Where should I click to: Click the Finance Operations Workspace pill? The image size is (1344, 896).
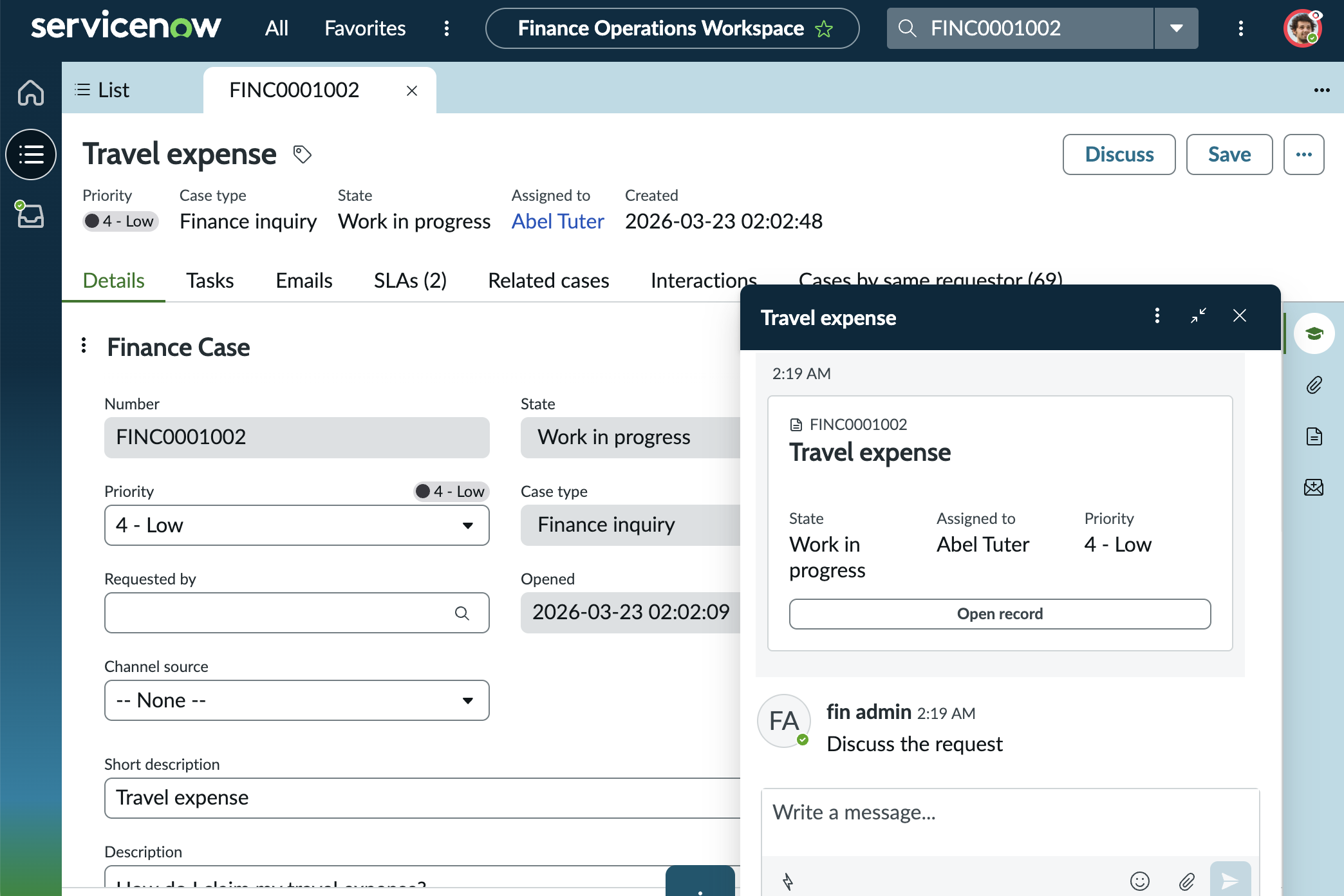672,28
